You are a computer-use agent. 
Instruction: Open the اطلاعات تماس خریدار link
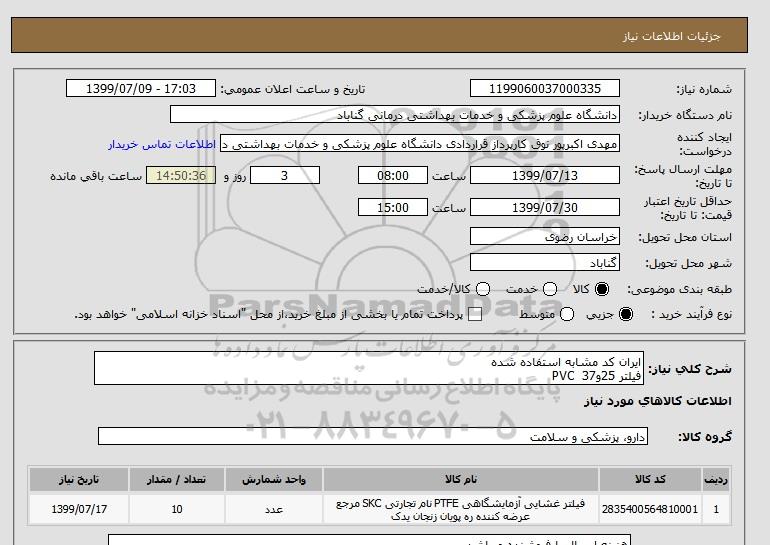pyautogui.click(x=162, y=144)
